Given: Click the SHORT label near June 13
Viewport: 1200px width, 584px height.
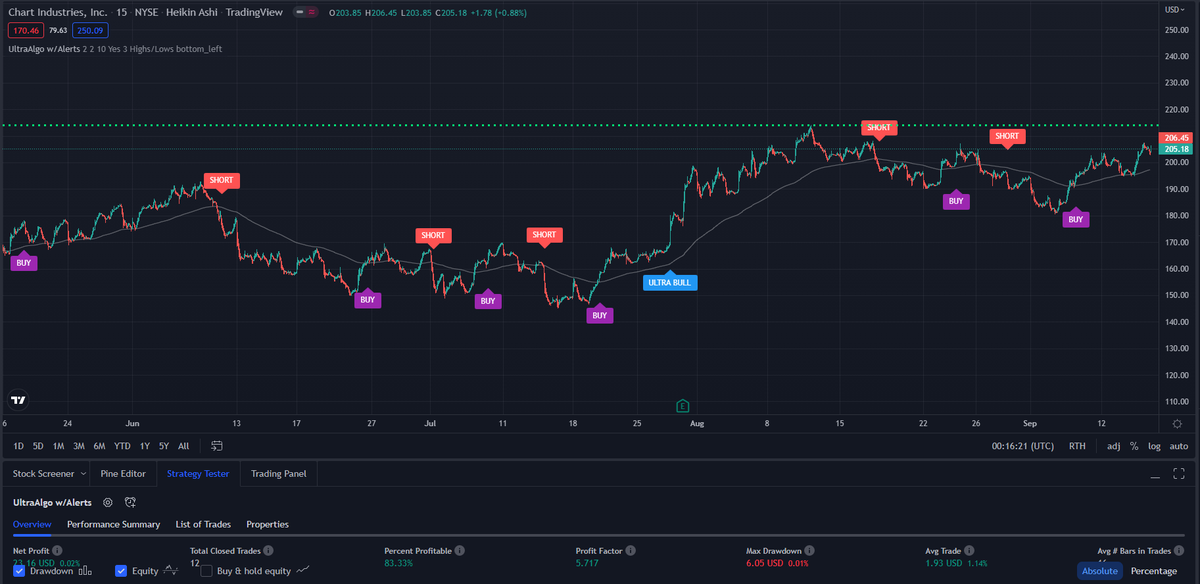Looking at the screenshot, I should pyautogui.click(x=221, y=181).
